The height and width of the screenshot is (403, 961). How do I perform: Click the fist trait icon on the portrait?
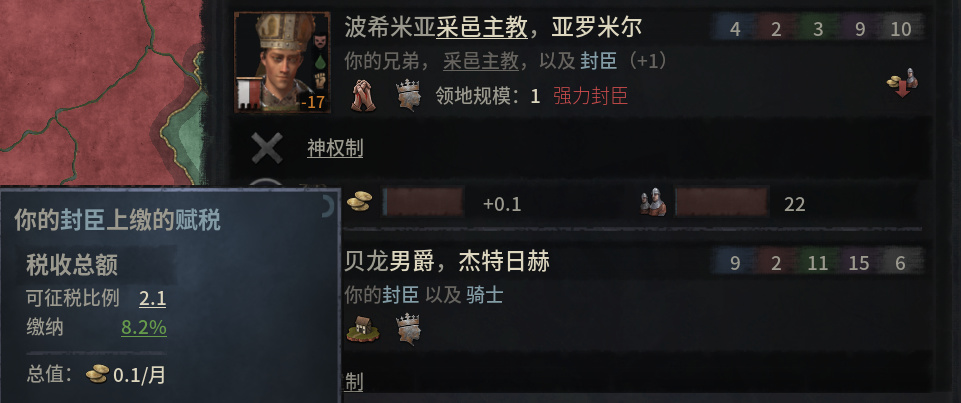[x=320, y=80]
